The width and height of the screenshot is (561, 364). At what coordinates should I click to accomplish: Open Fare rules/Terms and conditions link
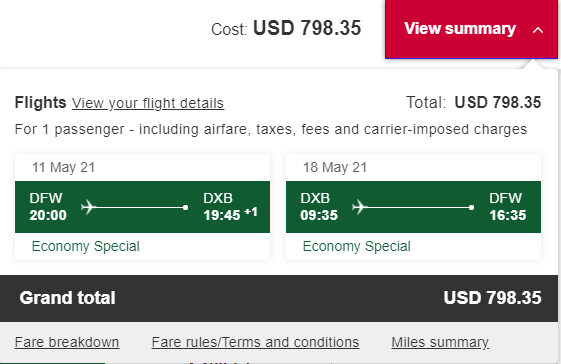(x=255, y=342)
